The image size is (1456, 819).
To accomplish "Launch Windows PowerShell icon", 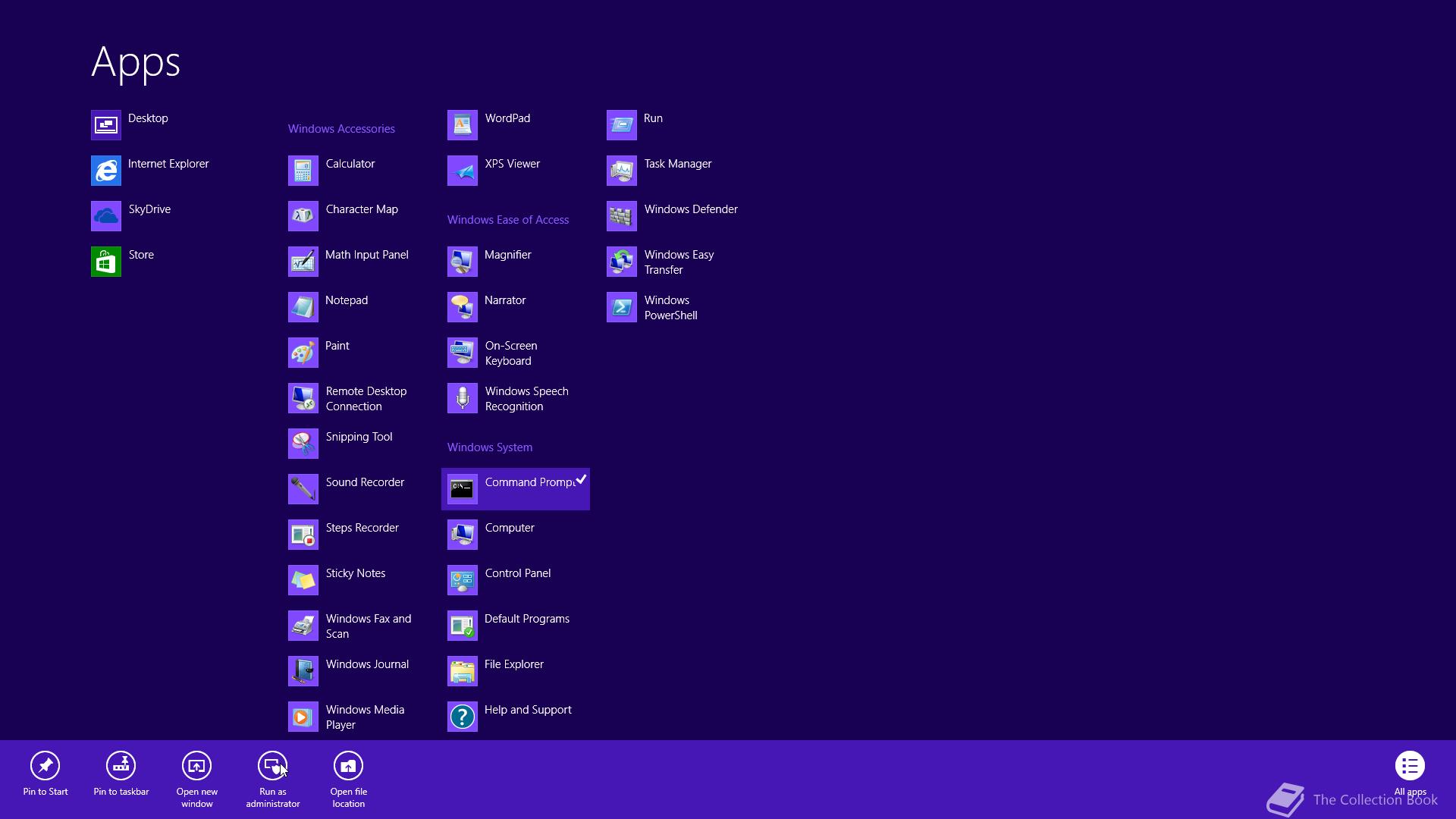I will [x=622, y=307].
